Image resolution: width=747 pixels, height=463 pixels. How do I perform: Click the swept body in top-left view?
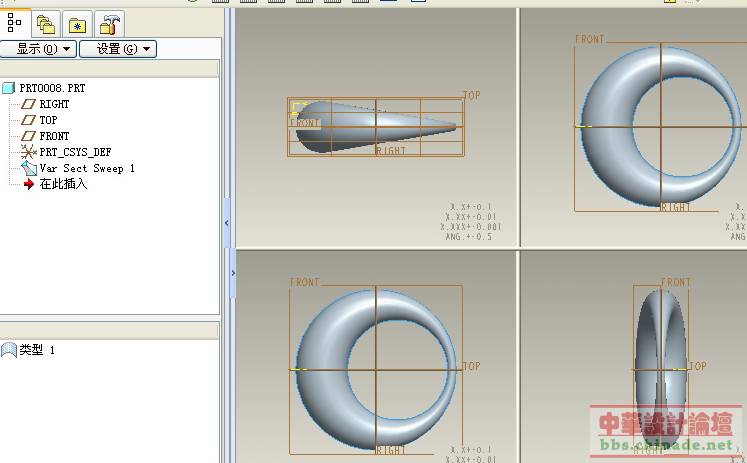pos(375,126)
